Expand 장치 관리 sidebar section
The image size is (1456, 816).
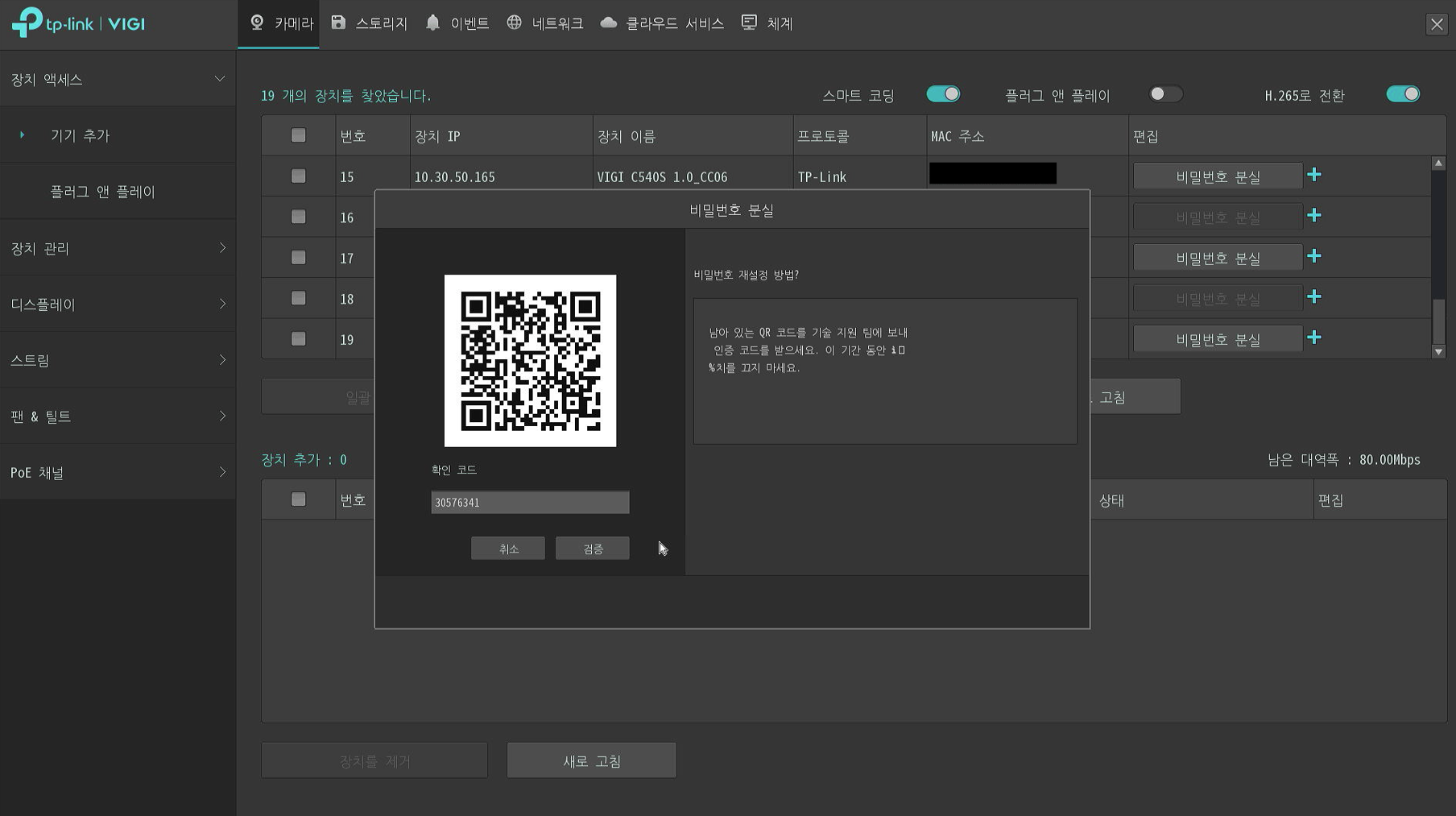pos(118,248)
